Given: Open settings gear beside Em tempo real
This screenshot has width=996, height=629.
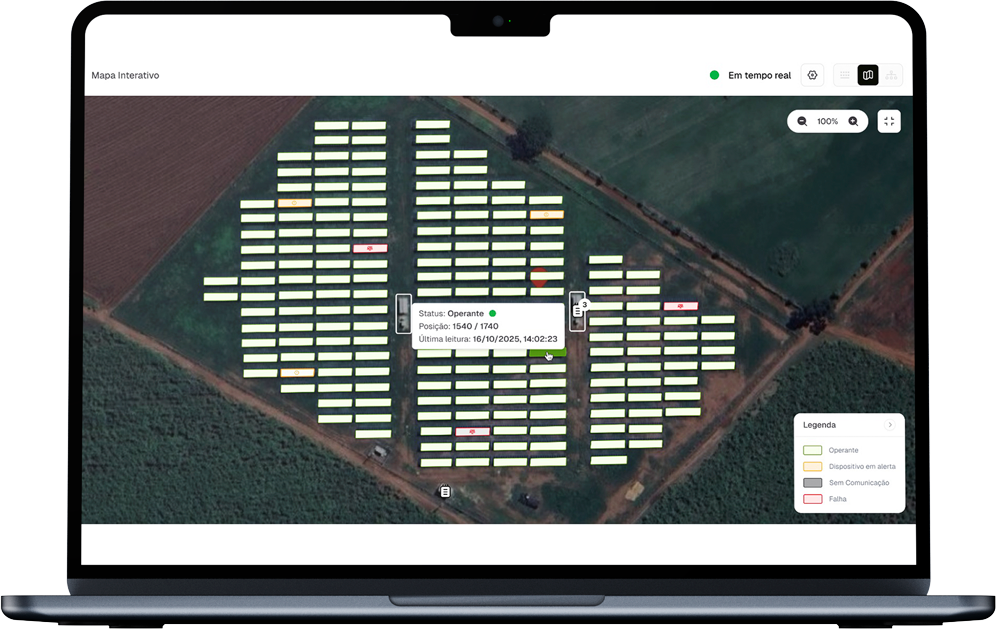Looking at the screenshot, I should pyautogui.click(x=812, y=75).
